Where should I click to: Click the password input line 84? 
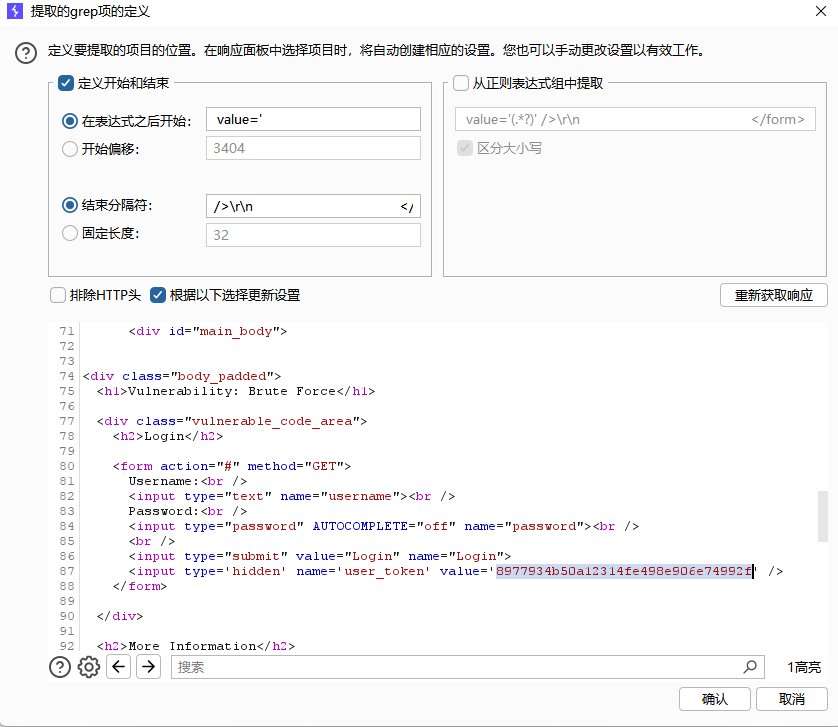tap(384, 526)
